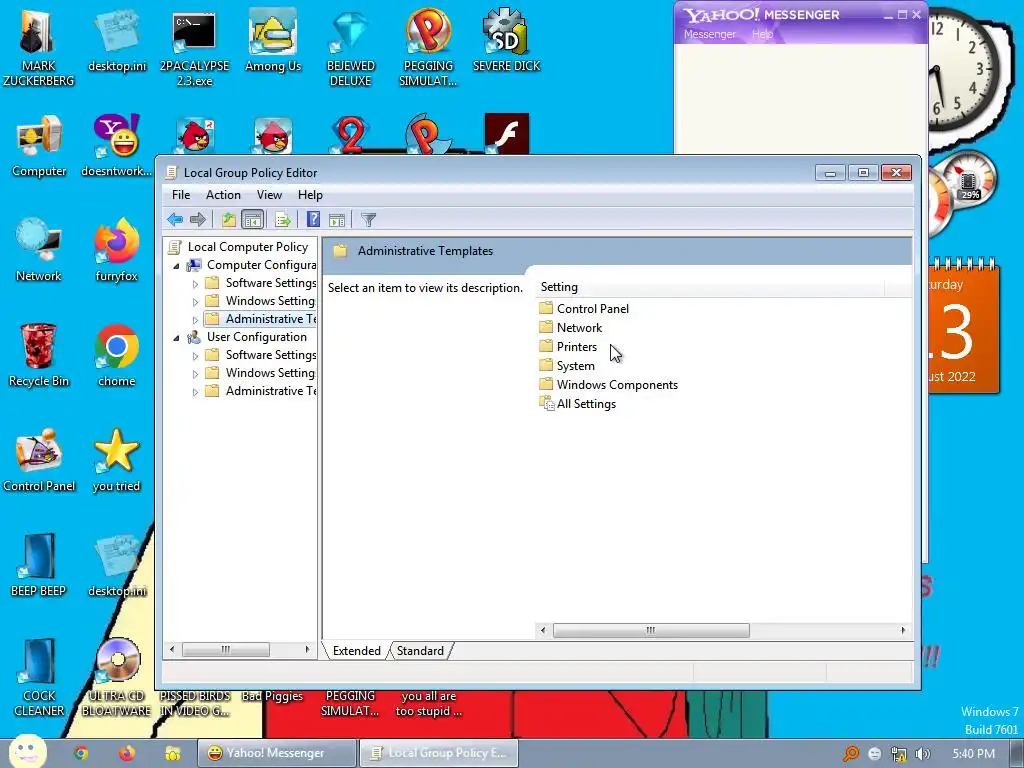Click the Filter funnel toolbar icon
Viewport: 1024px width, 768px height.
click(x=368, y=219)
